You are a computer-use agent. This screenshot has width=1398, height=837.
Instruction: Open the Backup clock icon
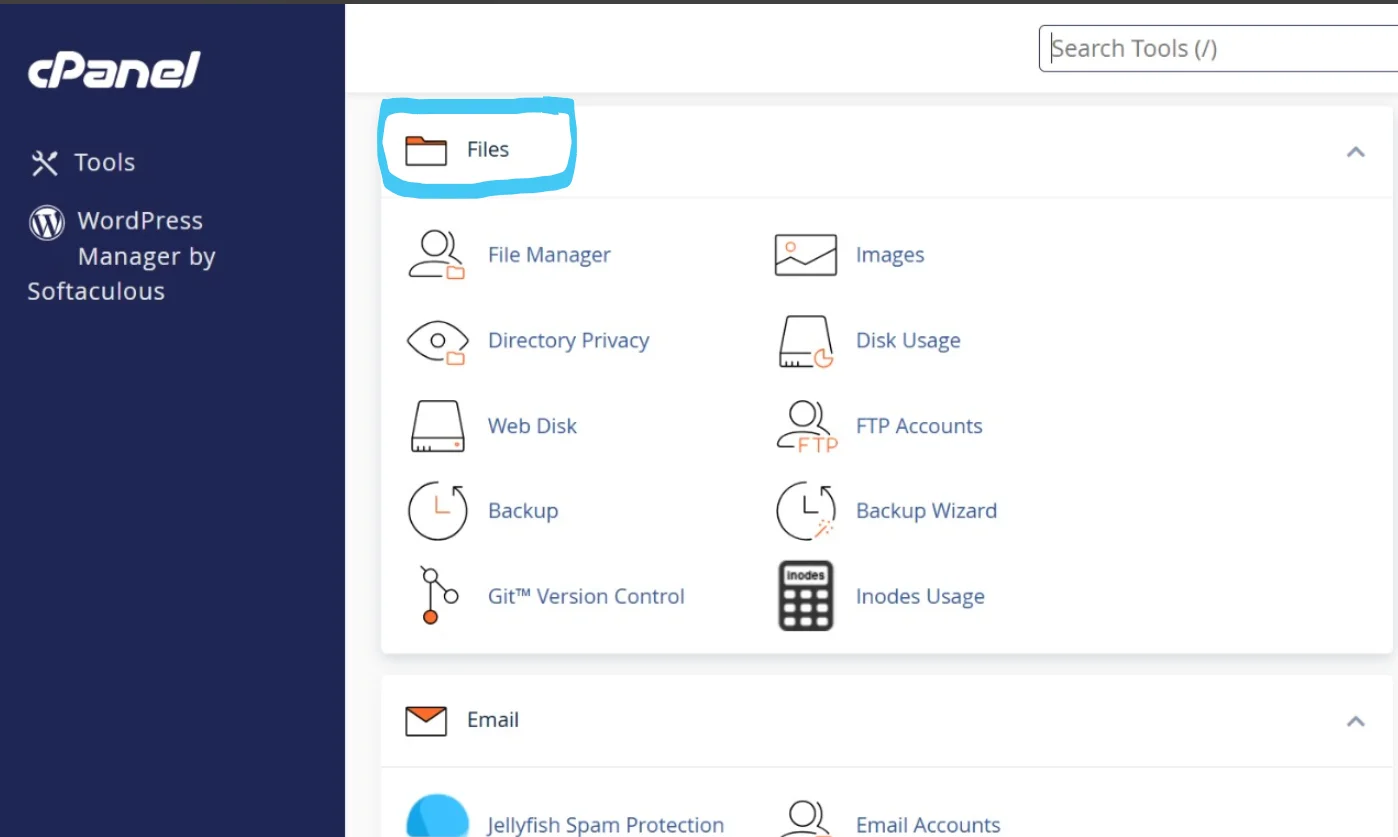coord(438,511)
